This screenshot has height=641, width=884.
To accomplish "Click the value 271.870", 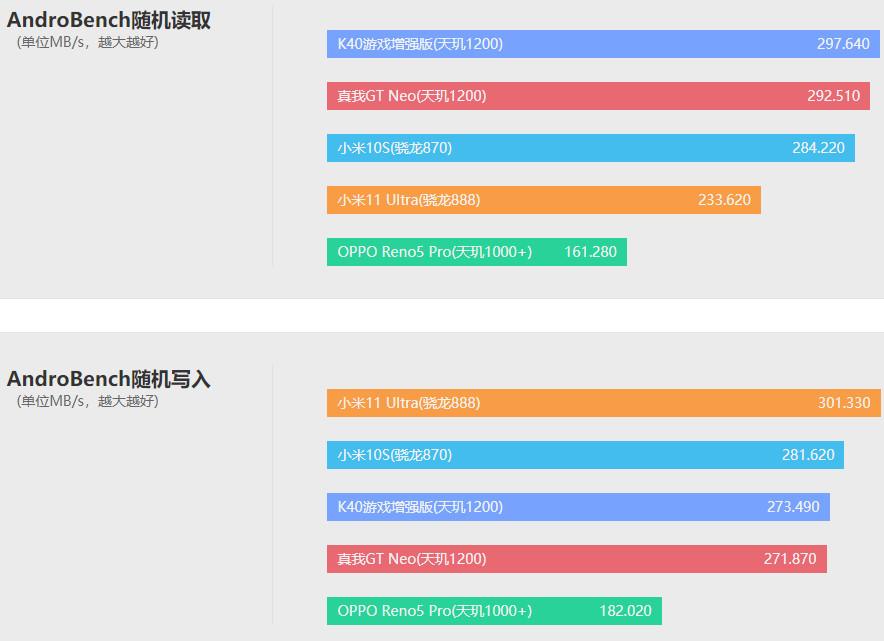I will tap(790, 559).
